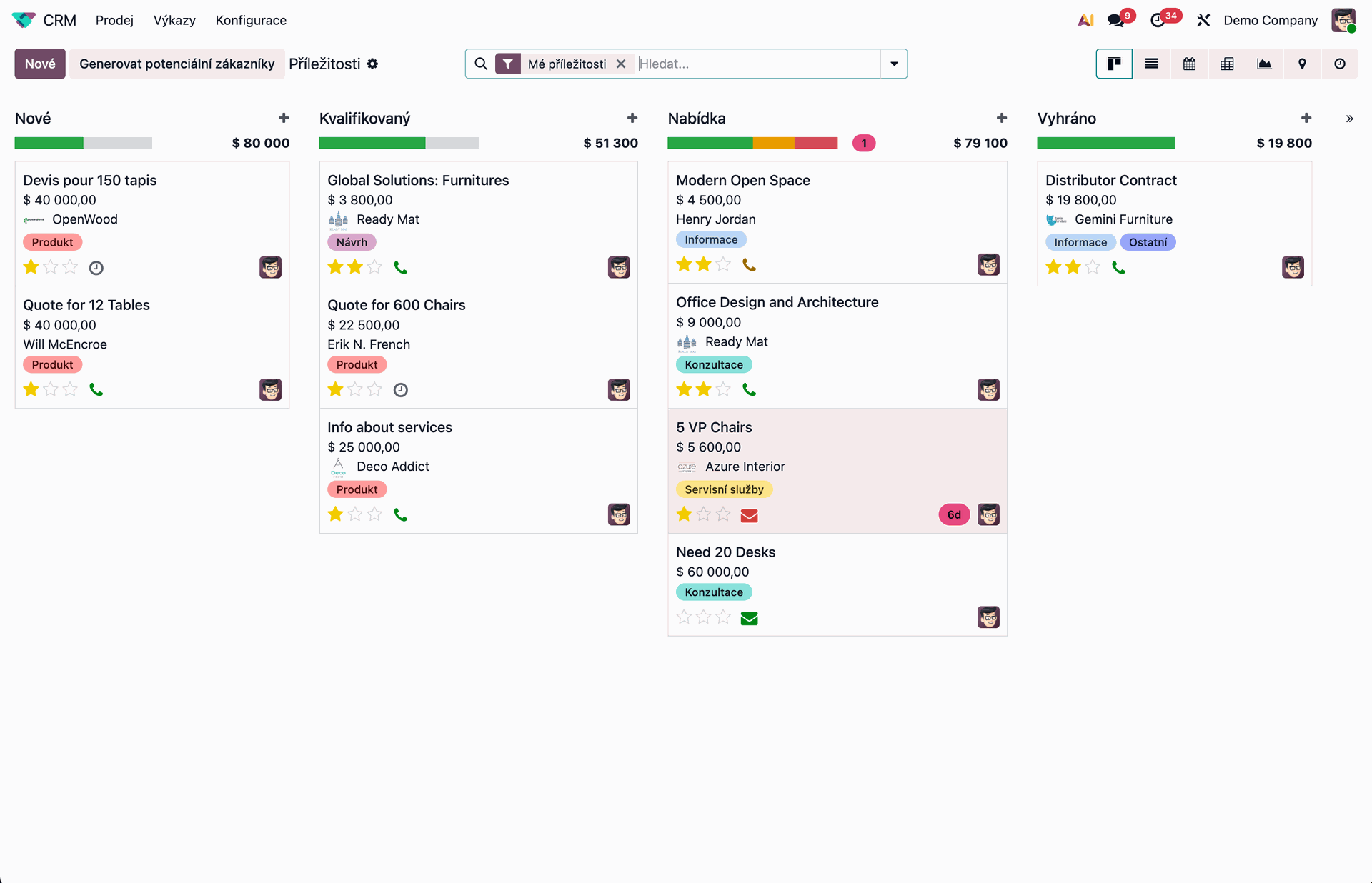This screenshot has height=883, width=1372.
Task: Switch to list view
Action: [x=1151, y=64]
